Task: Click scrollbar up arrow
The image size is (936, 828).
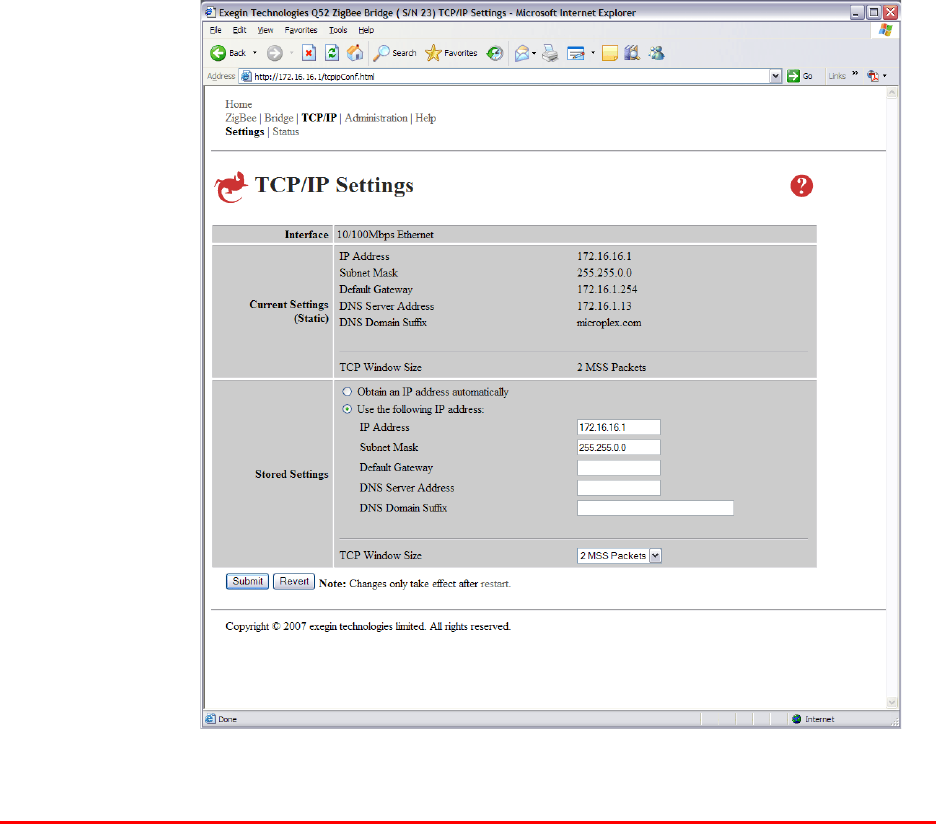Action: coord(892,93)
